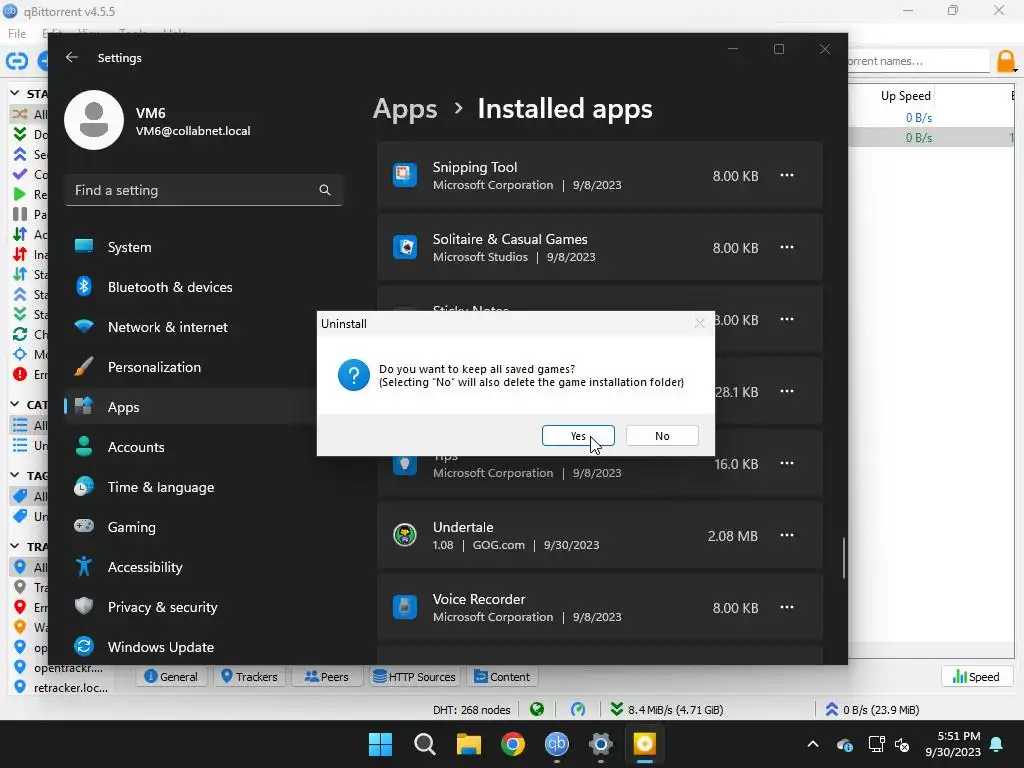Click the Accessibility figure icon
This screenshot has width=1024, height=768.
(84, 566)
